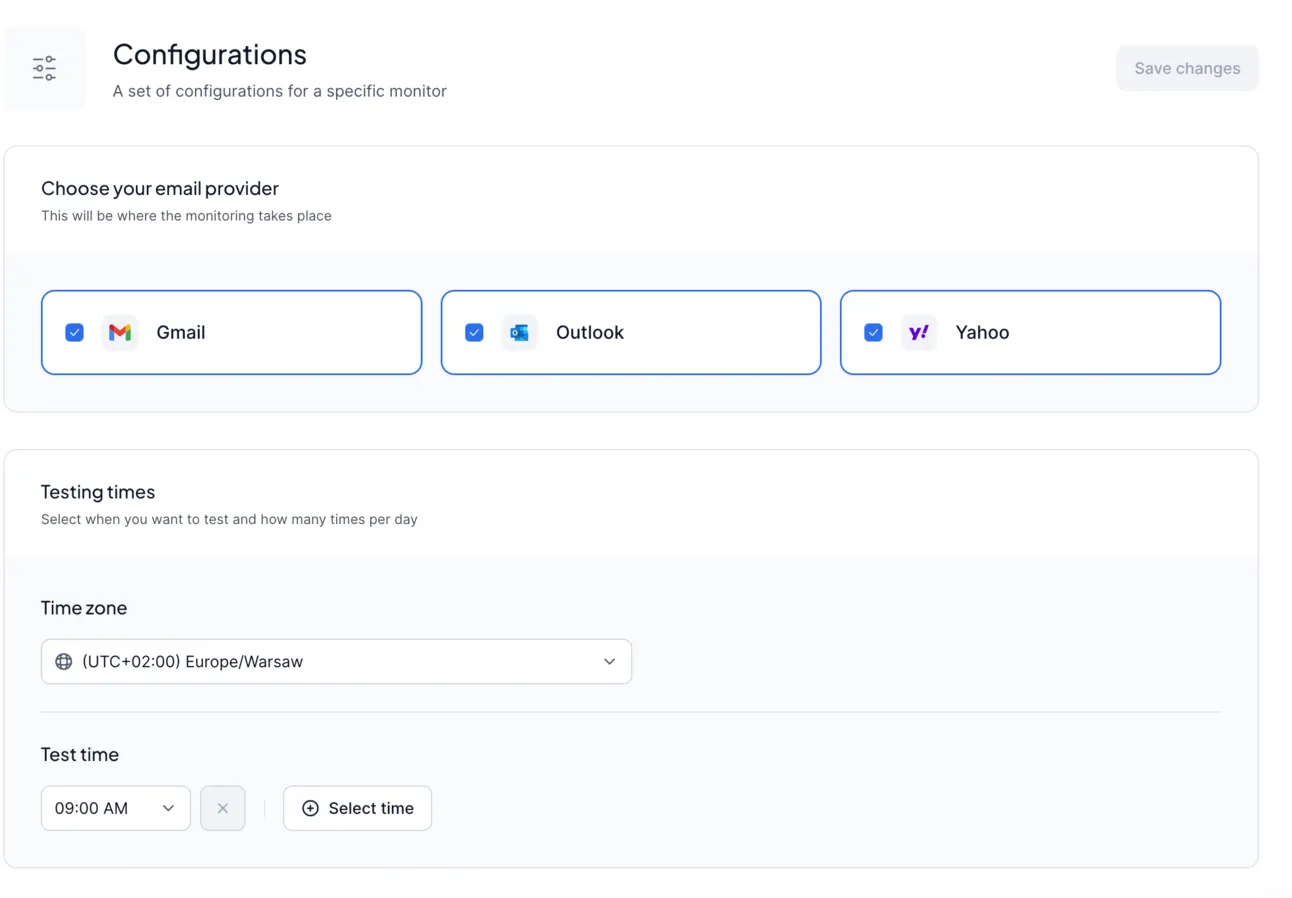Click the 'Test time' label
The width and height of the screenshot is (1292, 898).
pos(80,755)
